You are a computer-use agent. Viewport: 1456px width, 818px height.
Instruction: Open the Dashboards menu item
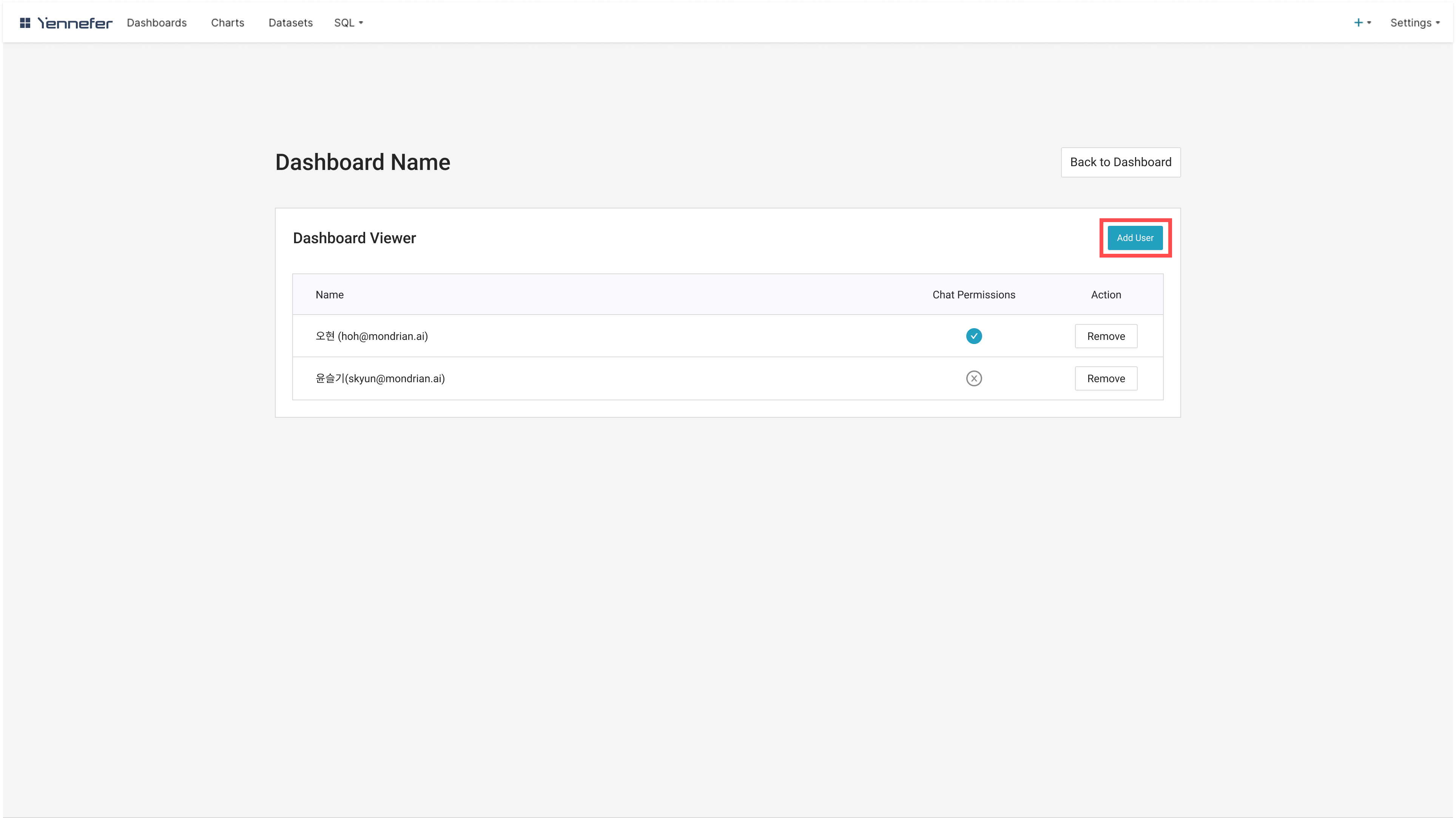(157, 23)
